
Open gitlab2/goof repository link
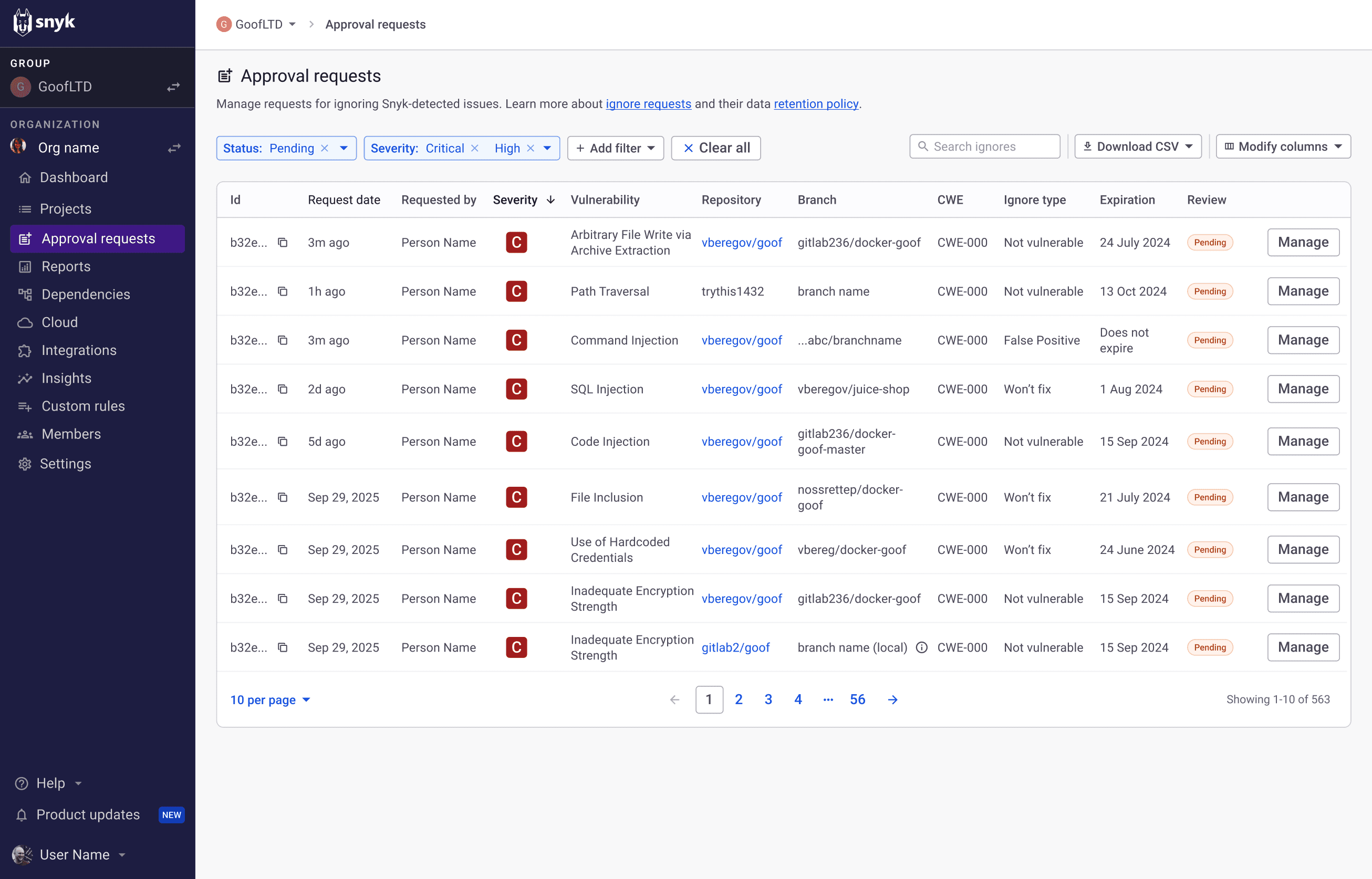735,647
